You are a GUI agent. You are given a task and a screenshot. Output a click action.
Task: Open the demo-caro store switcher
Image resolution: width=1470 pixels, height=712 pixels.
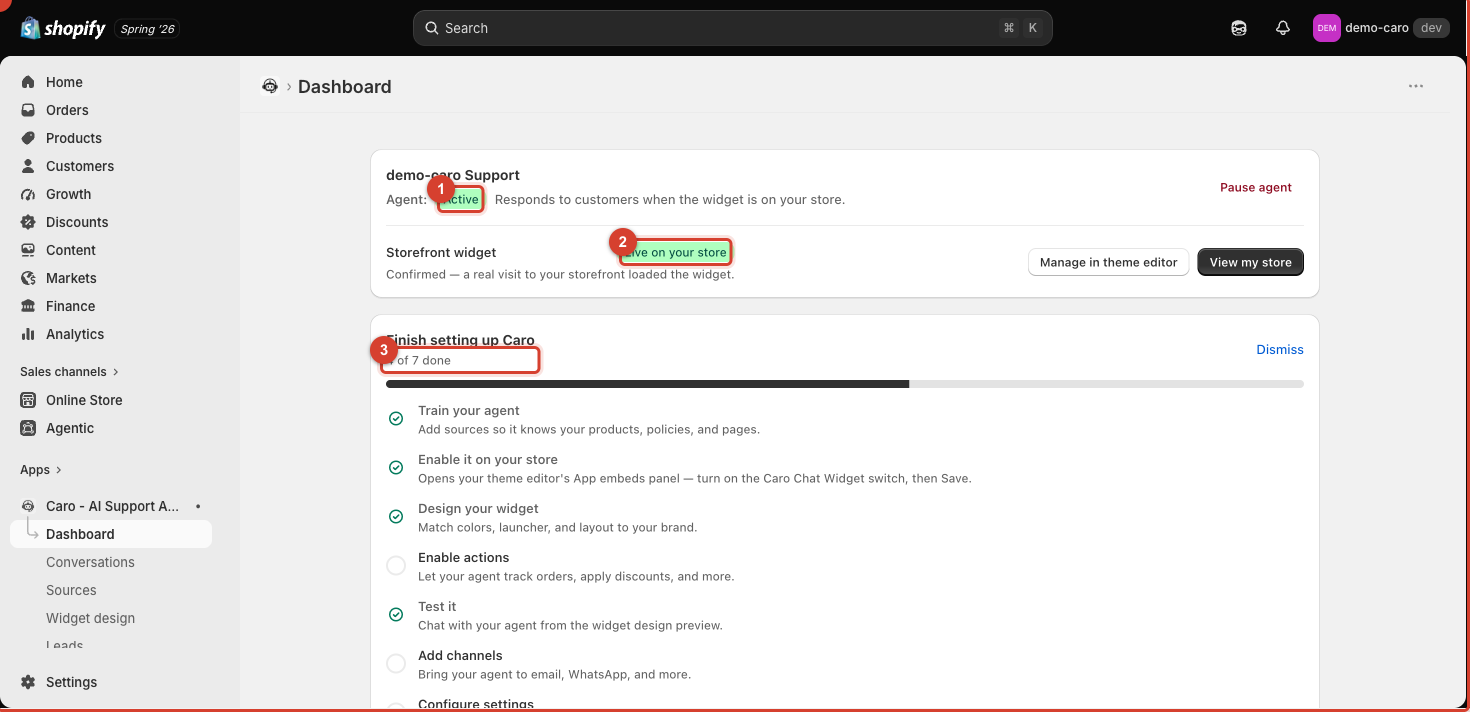(1381, 28)
